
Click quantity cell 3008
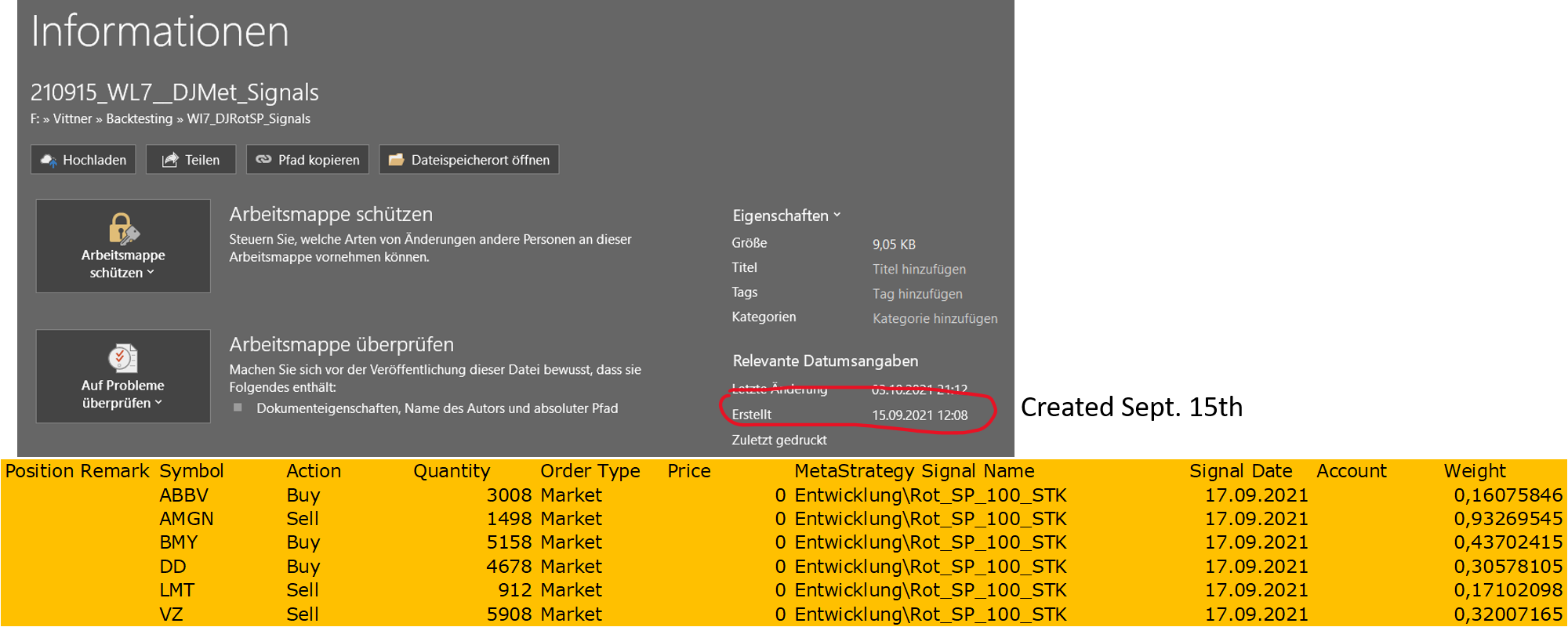[x=509, y=495]
